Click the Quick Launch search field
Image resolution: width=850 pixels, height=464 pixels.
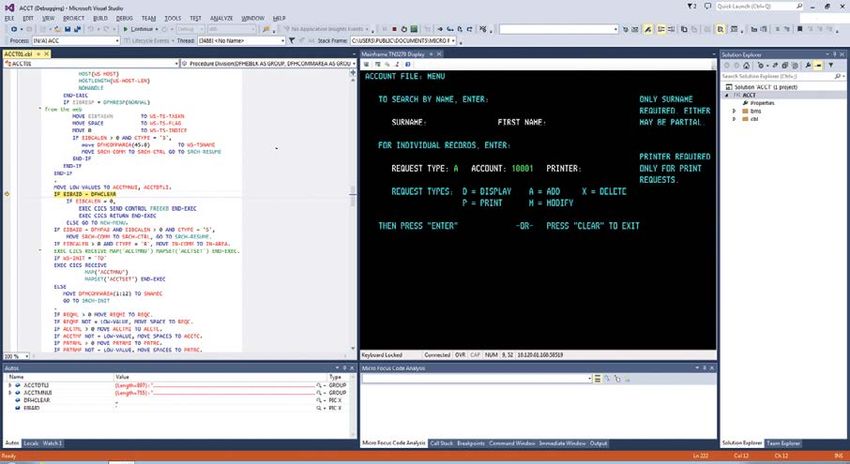click(x=759, y=7)
